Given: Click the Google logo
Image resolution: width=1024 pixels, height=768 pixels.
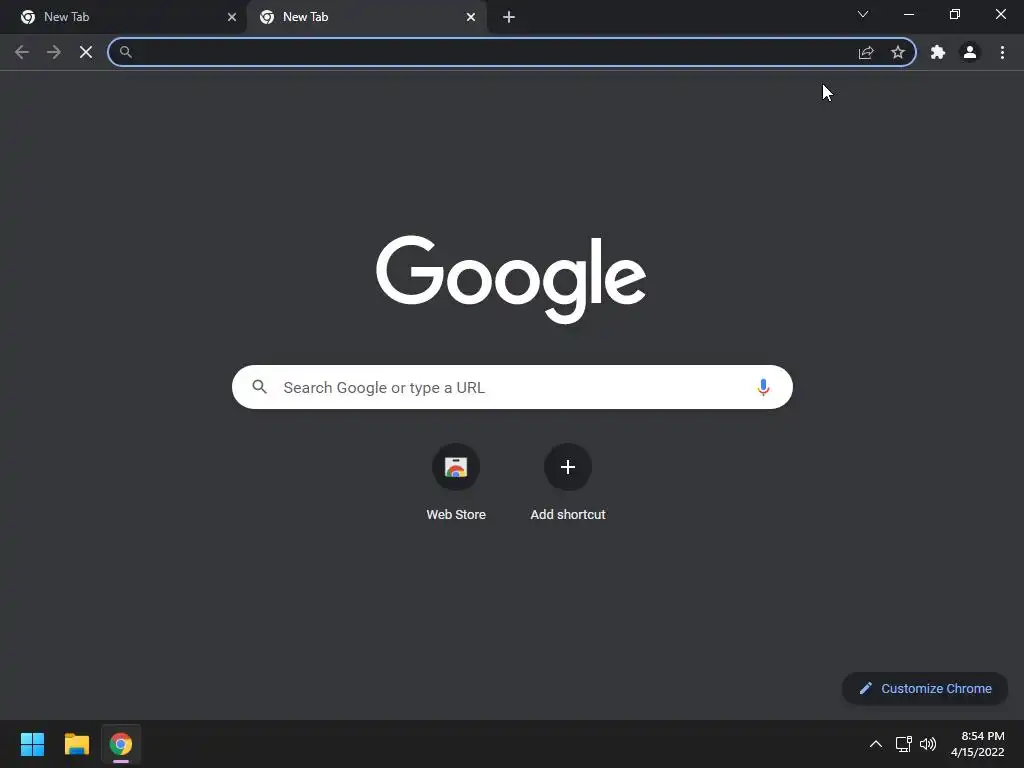Looking at the screenshot, I should [x=511, y=279].
